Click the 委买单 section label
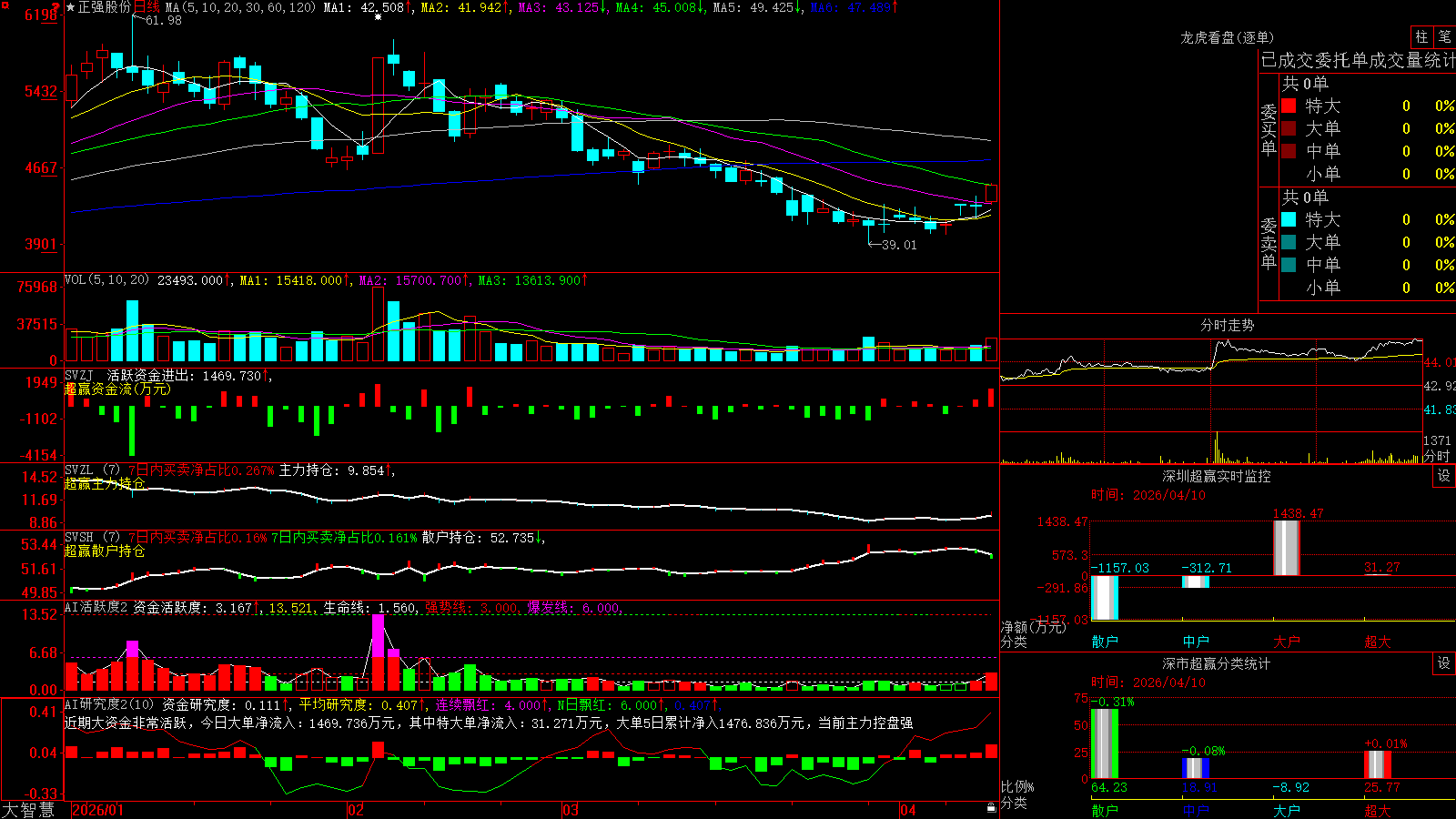 pyautogui.click(x=1269, y=129)
